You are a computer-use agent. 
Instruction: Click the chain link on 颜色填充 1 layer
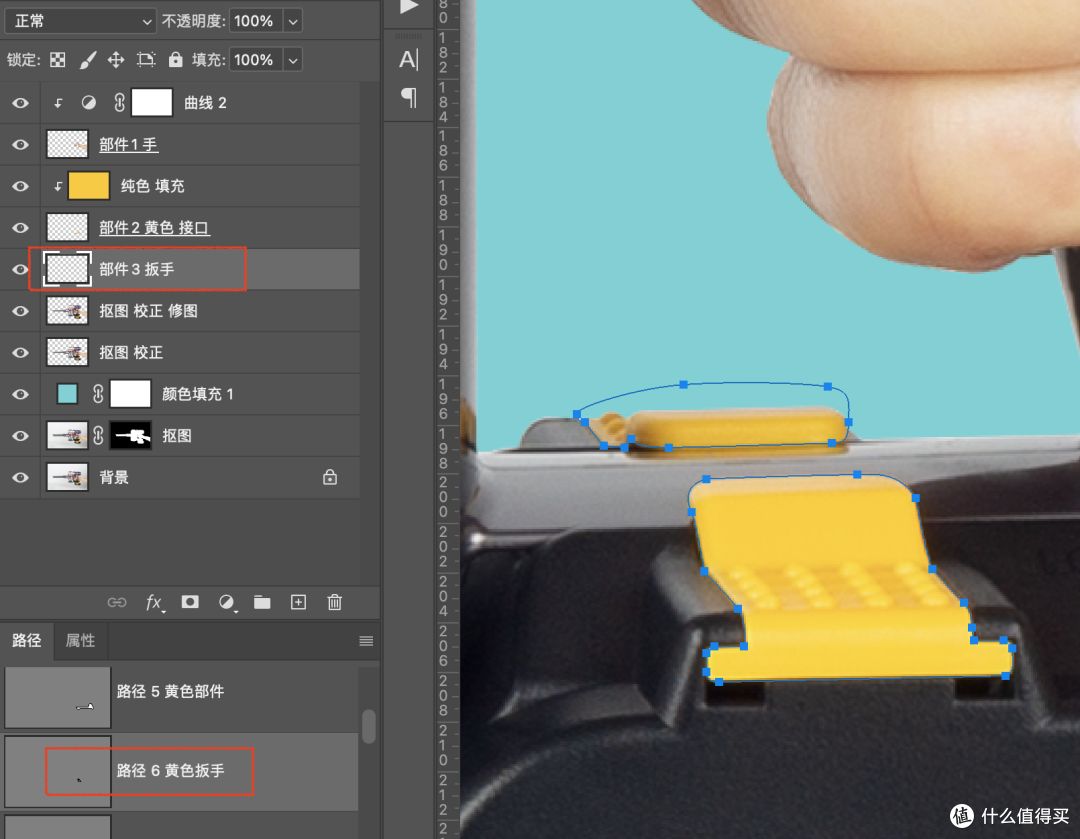pyautogui.click(x=98, y=394)
